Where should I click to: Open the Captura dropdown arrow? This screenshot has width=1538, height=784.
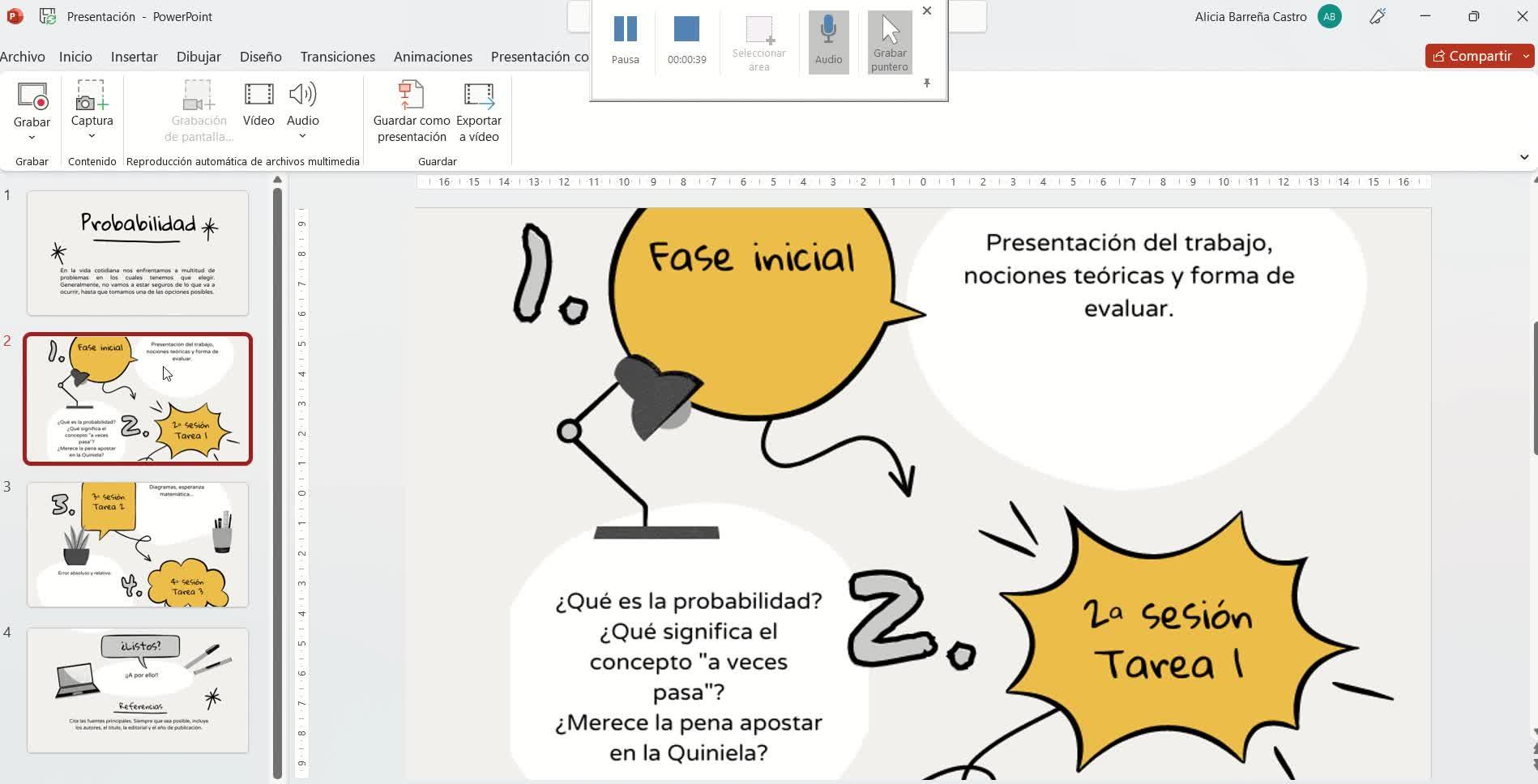click(92, 136)
